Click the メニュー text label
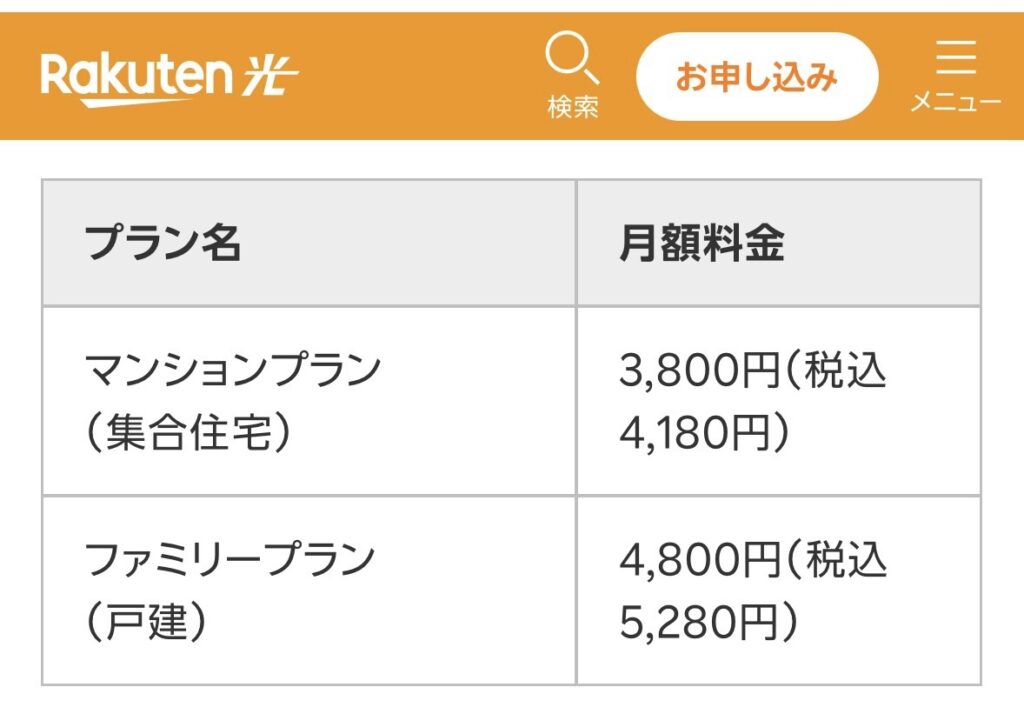 tap(955, 102)
